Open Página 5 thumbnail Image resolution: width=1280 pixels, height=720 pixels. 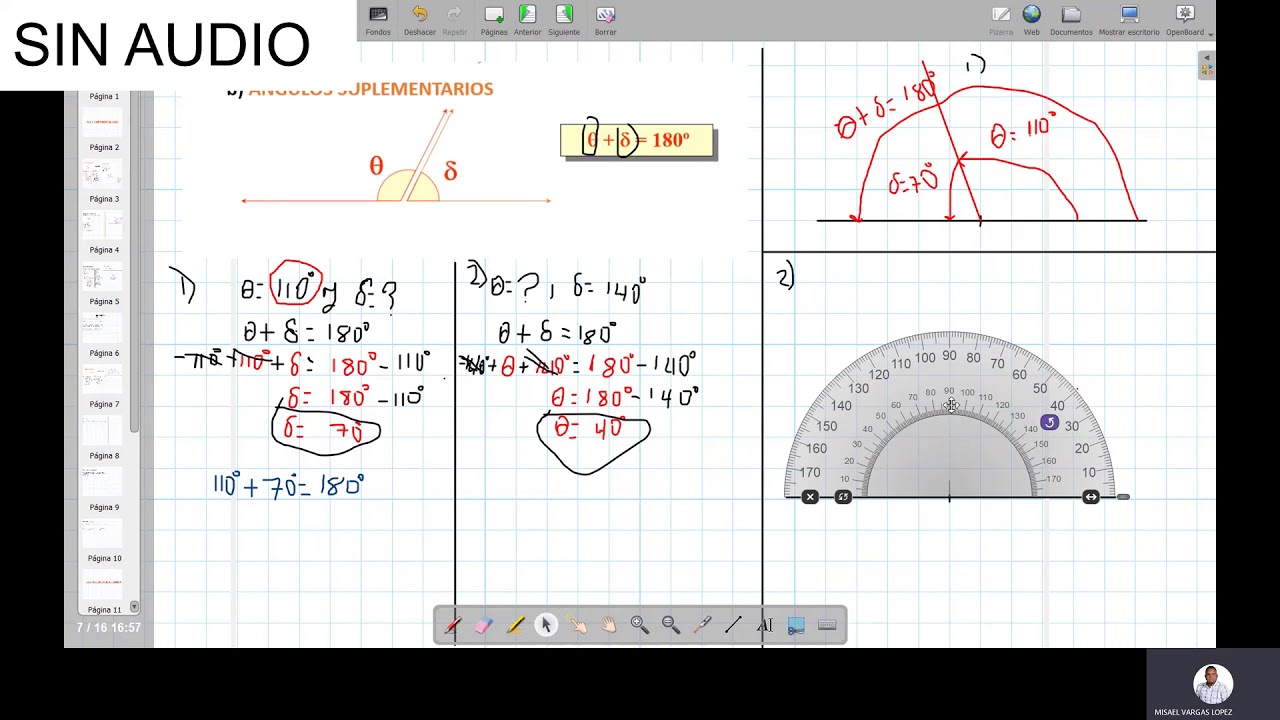point(104,327)
